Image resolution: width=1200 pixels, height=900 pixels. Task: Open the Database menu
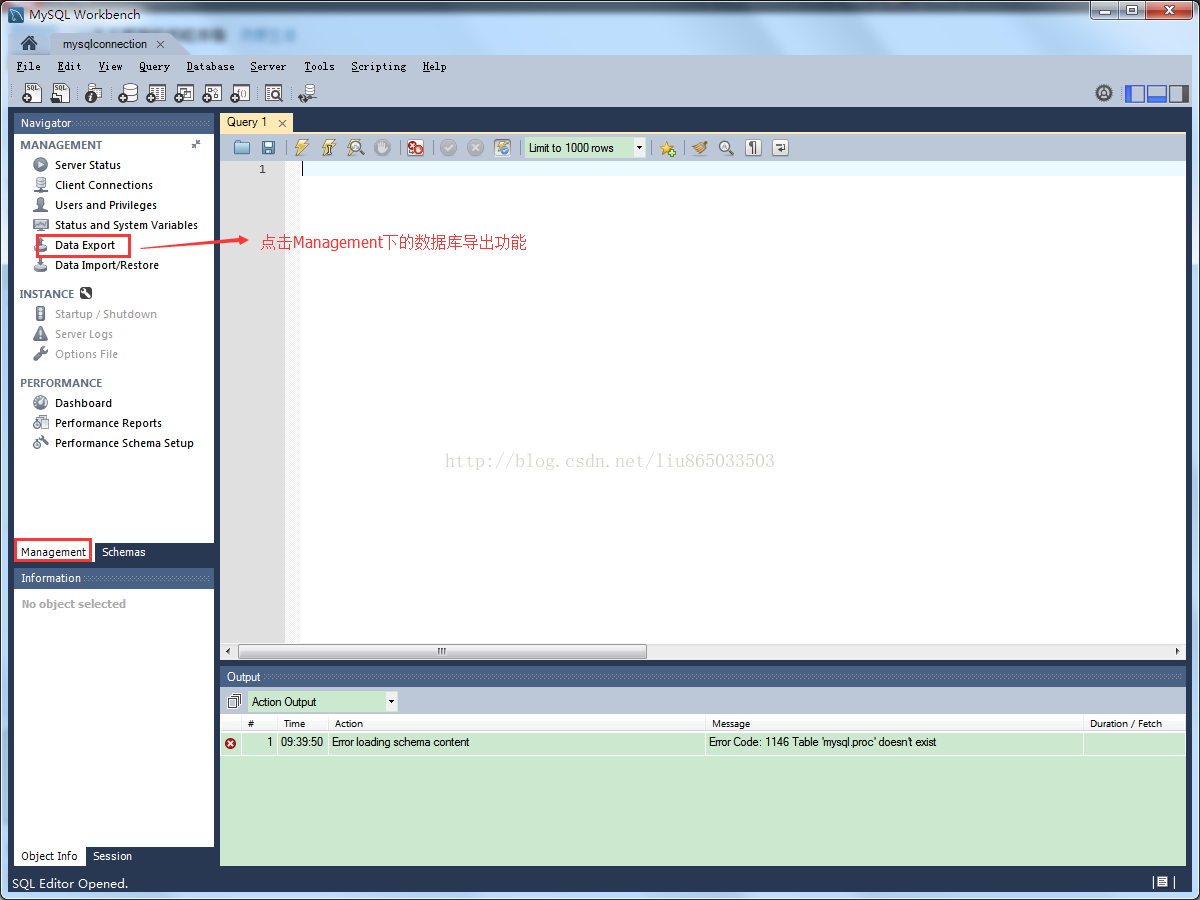210,66
